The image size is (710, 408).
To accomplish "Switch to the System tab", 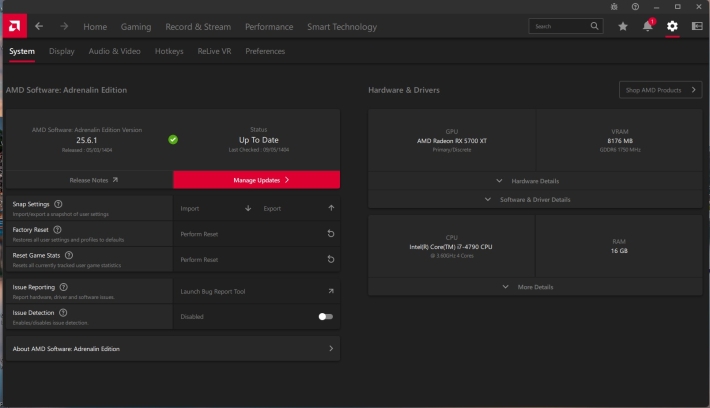I will pyautogui.click(x=22, y=51).
